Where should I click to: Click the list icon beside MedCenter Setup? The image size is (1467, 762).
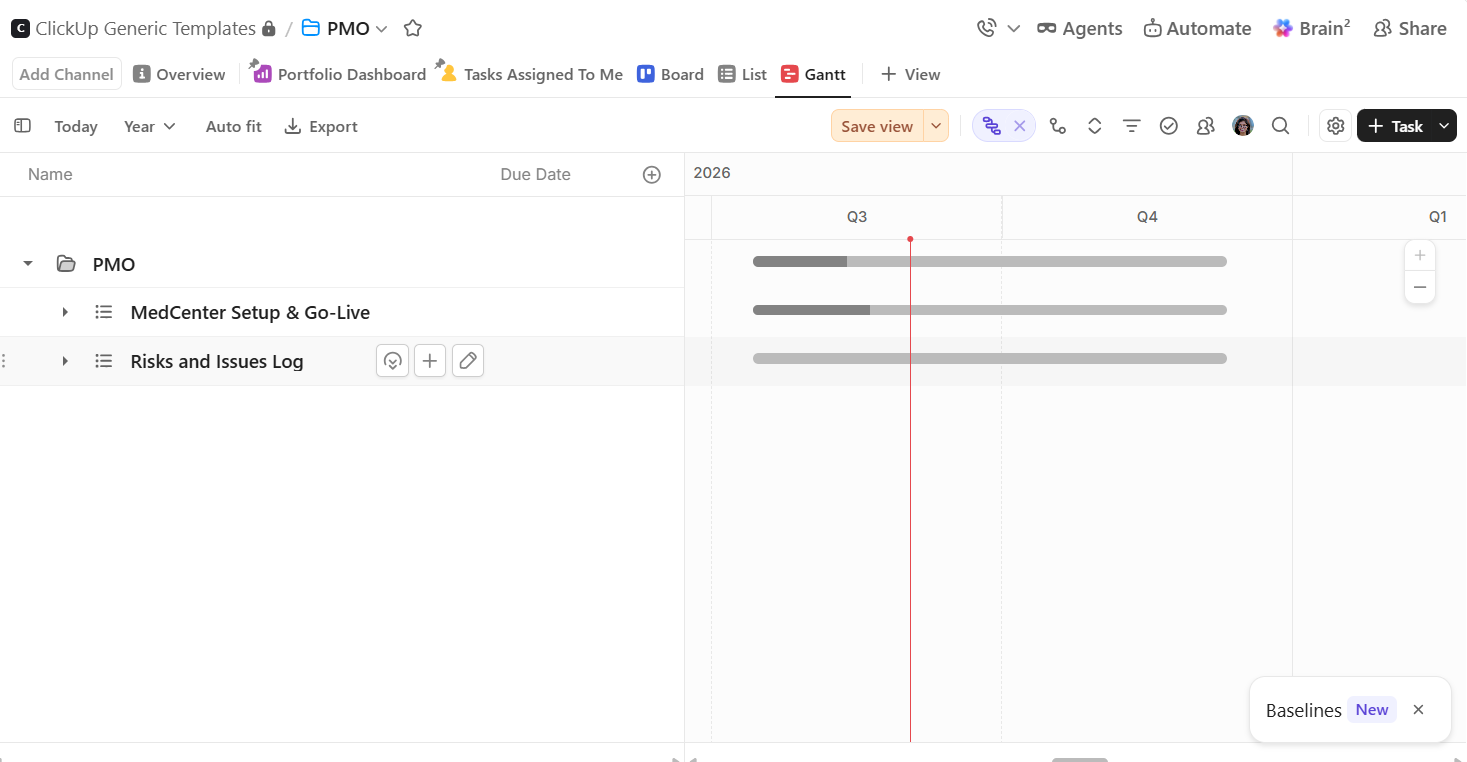tap(103, 312)
